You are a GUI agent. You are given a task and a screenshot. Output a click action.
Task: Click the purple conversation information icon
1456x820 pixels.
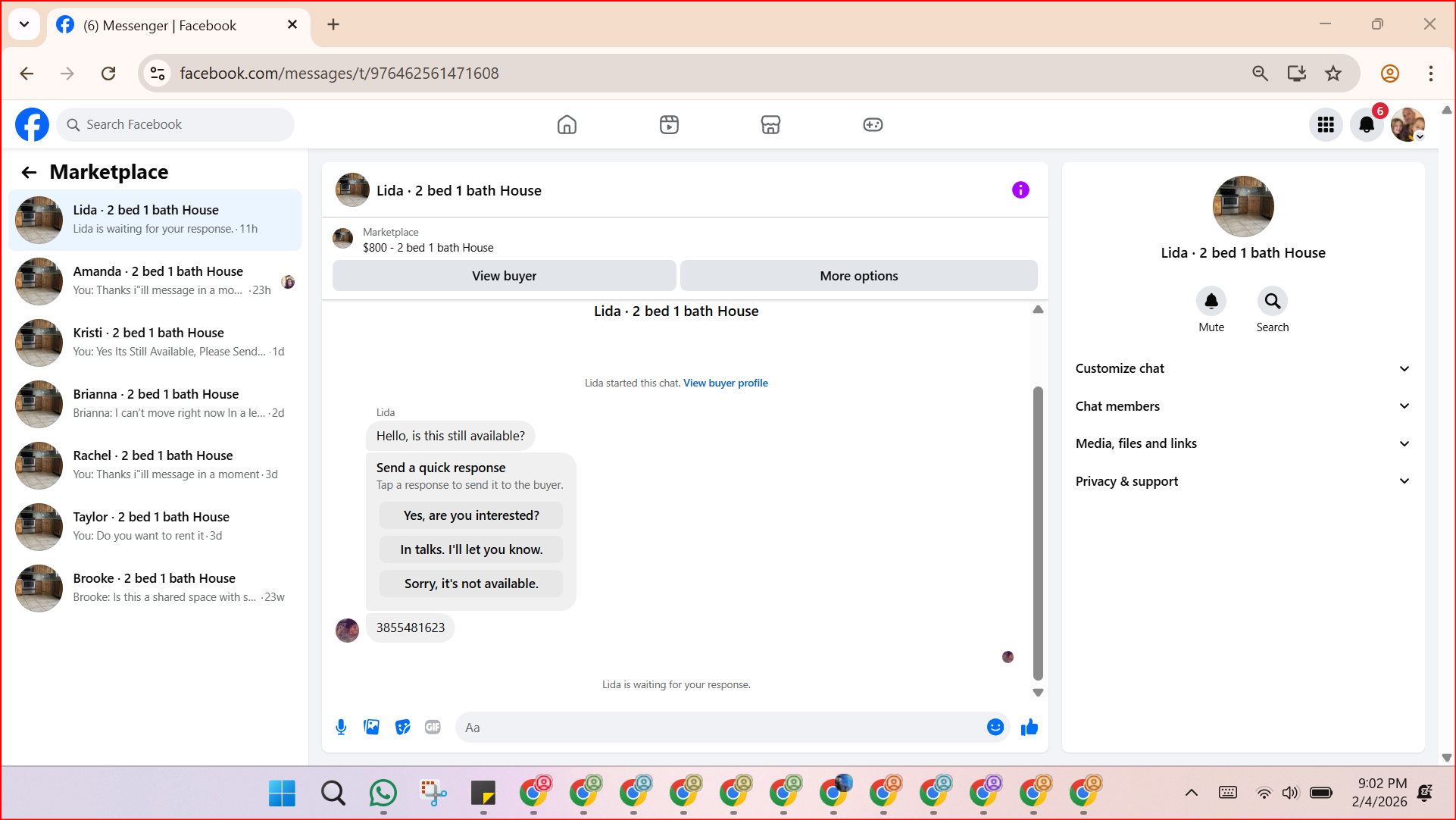(1020, 190)
